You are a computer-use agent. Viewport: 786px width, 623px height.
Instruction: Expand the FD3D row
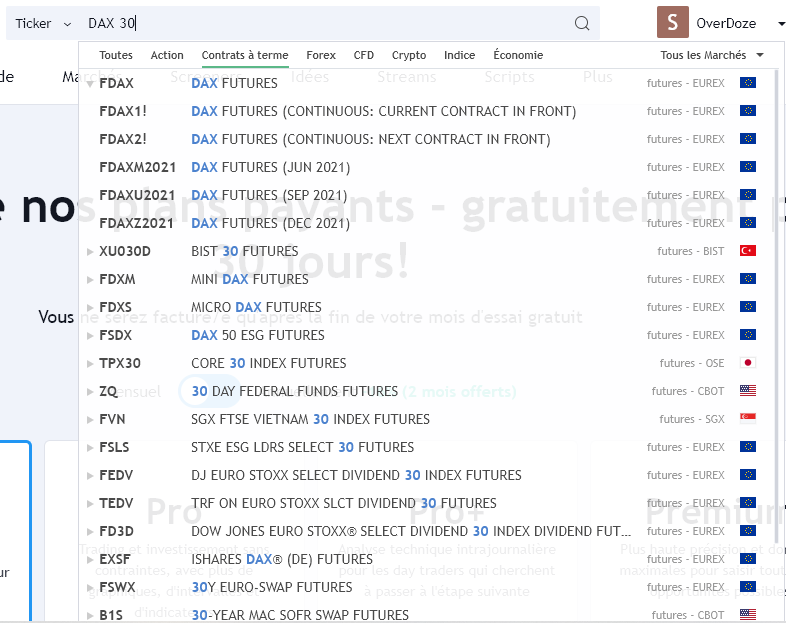[x=90, y=532]
